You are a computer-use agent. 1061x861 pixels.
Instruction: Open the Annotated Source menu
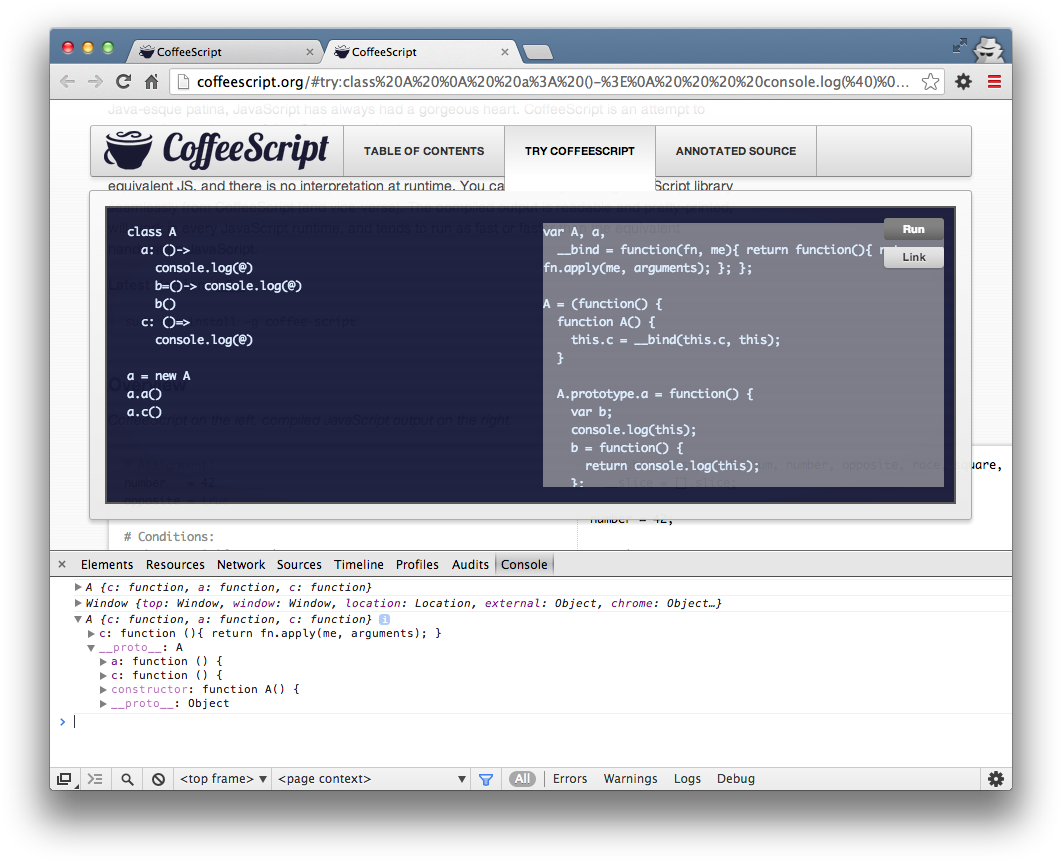click(736, 151)
